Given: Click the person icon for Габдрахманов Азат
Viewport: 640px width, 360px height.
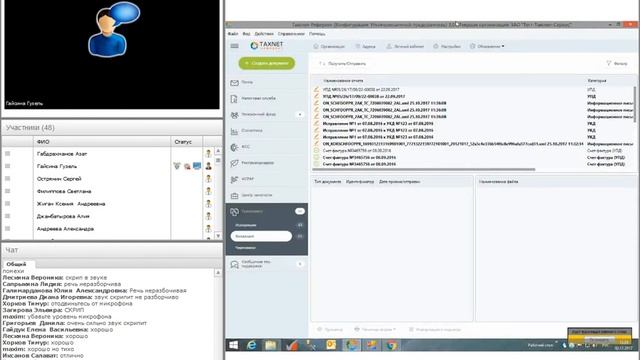Looking at the screenshot, I should click(x=209, y=153).
